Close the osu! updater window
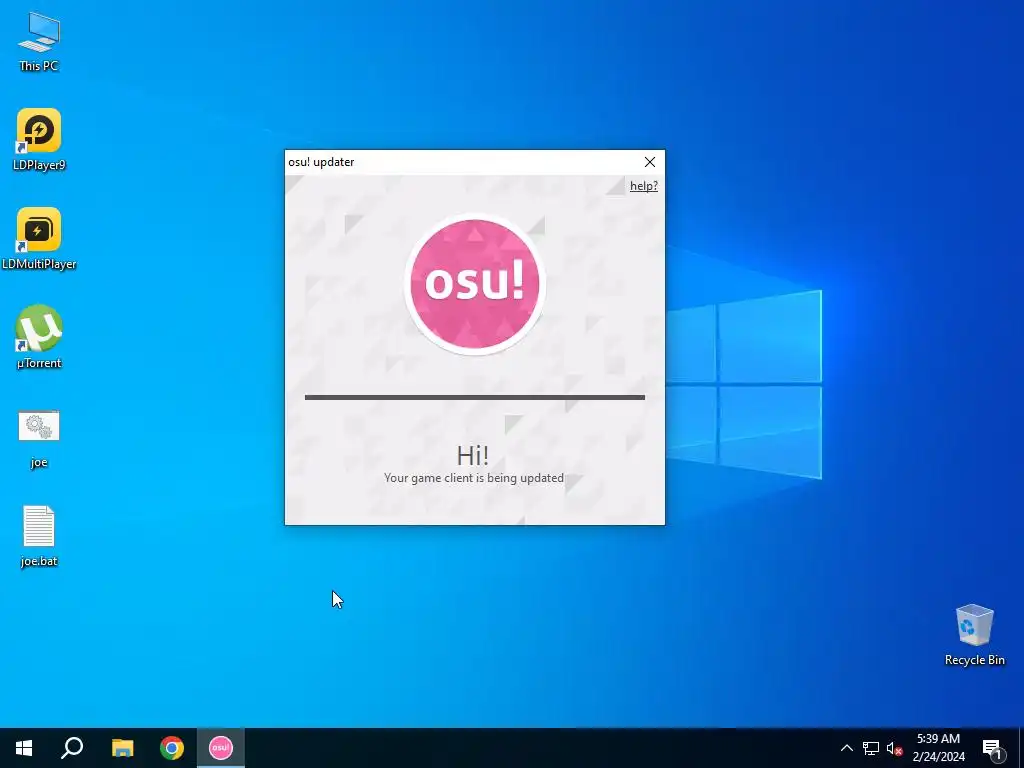 650,162
